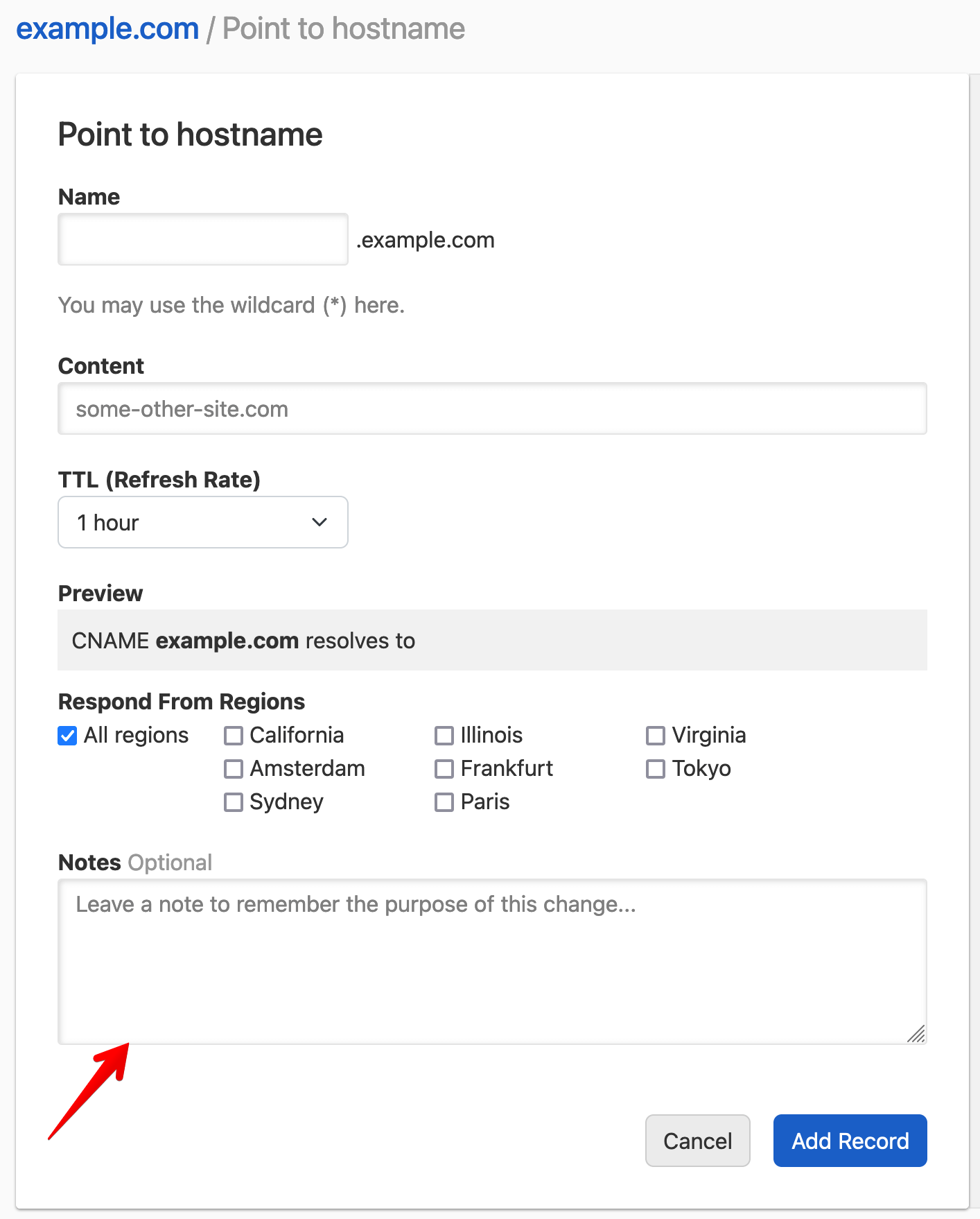Click the Notes textarea resize handle

coord(917,1034)
